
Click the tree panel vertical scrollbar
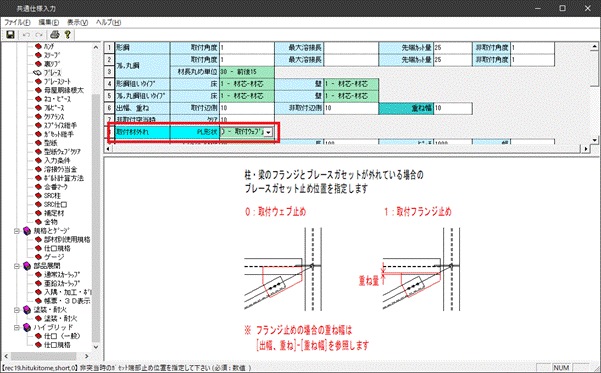click(96, 196)
